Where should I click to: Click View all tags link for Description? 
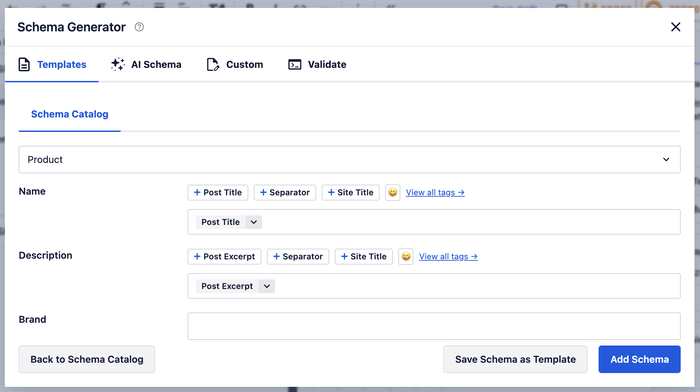pyautogui.click(x=448, y=257)
